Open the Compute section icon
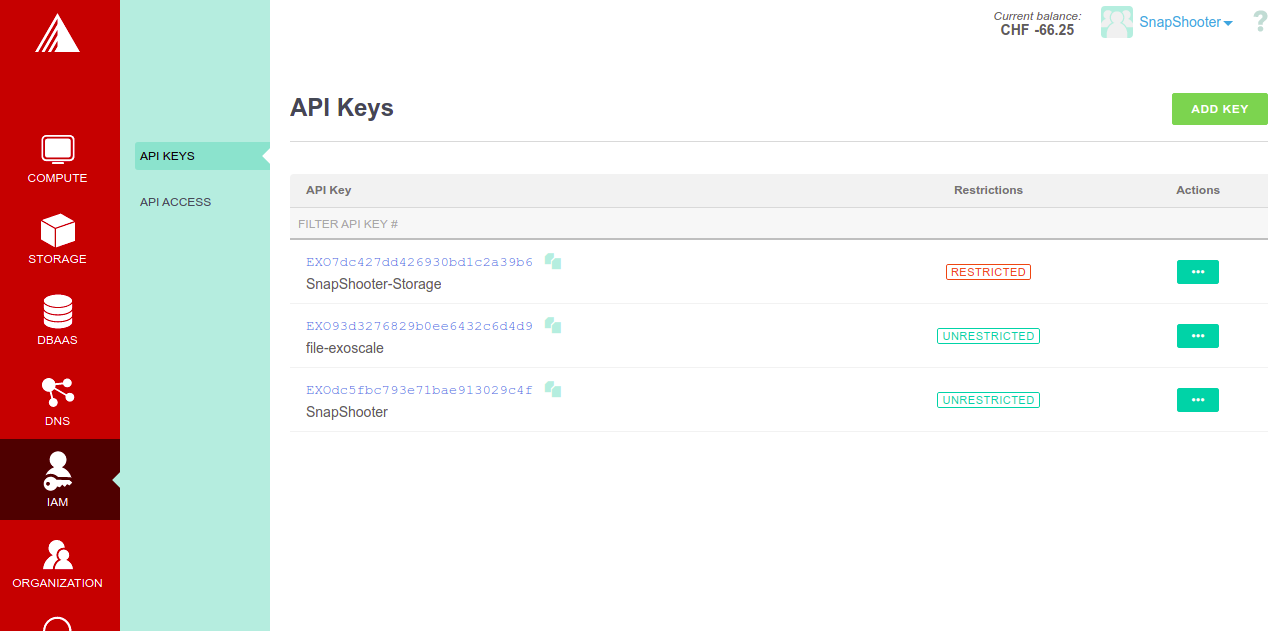 [x=58, y=149]
